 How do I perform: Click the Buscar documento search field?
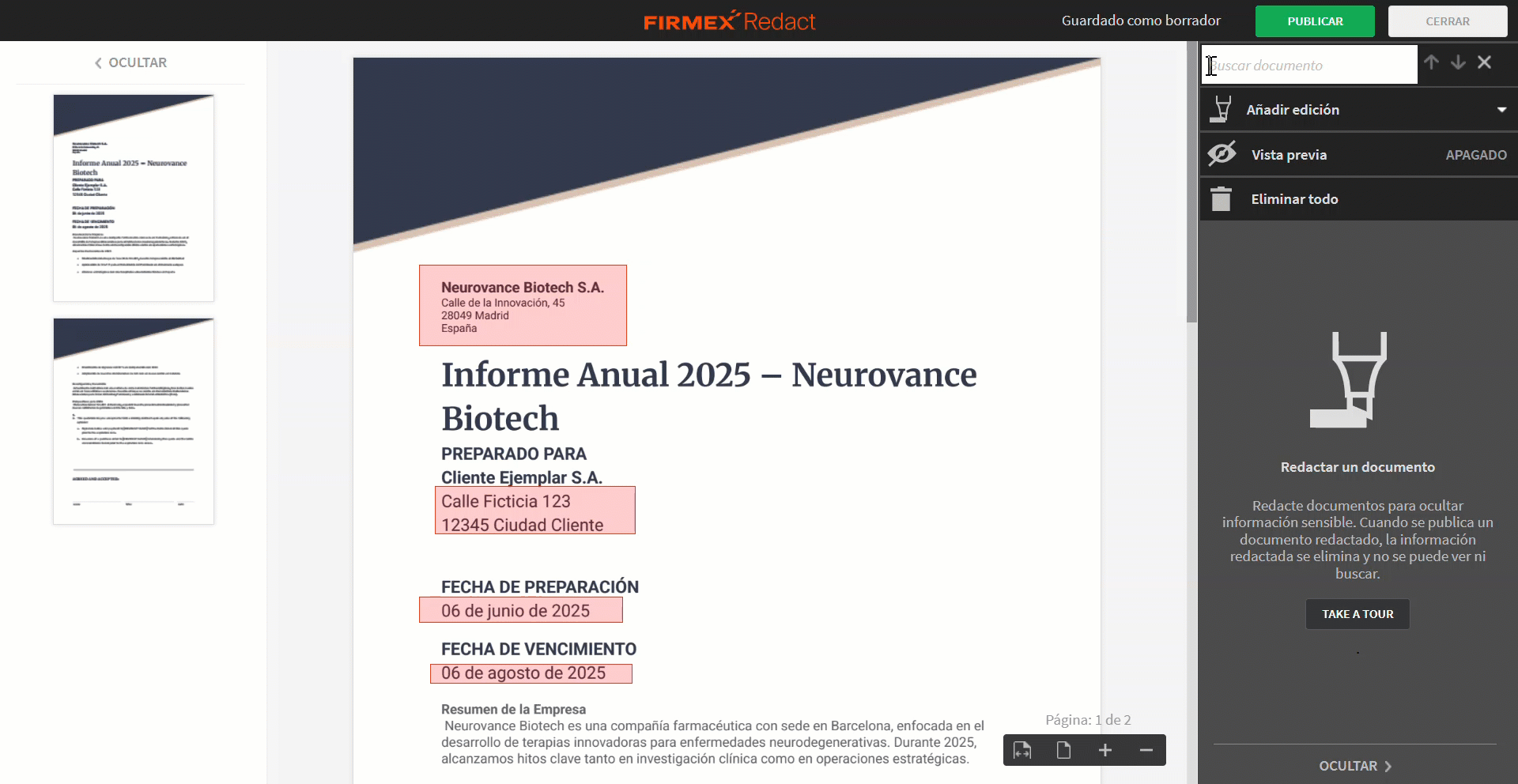coord(1309,65)
